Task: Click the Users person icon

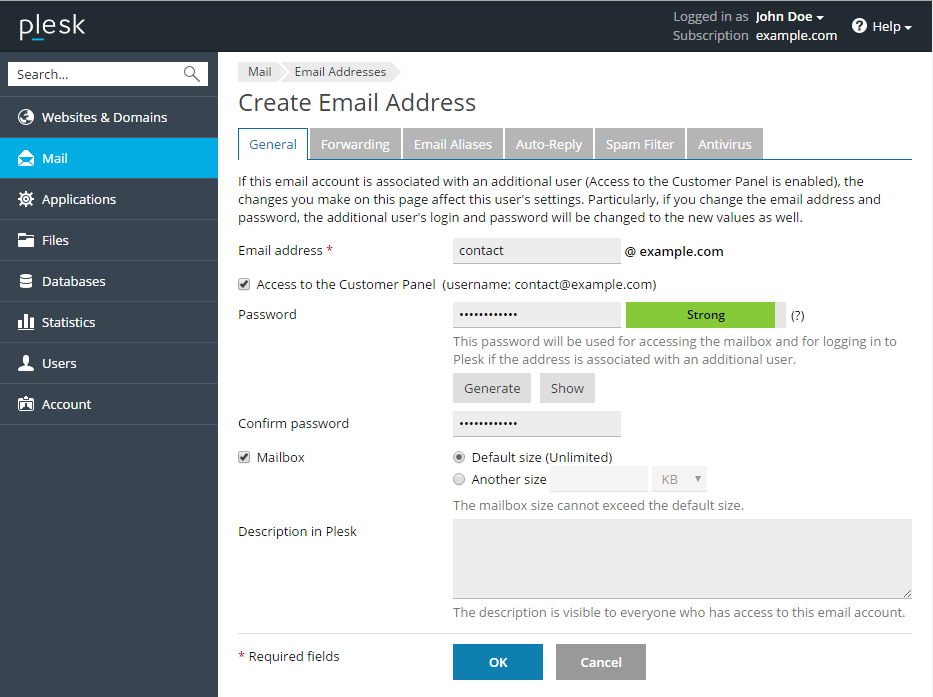Action: pos(26,363)
